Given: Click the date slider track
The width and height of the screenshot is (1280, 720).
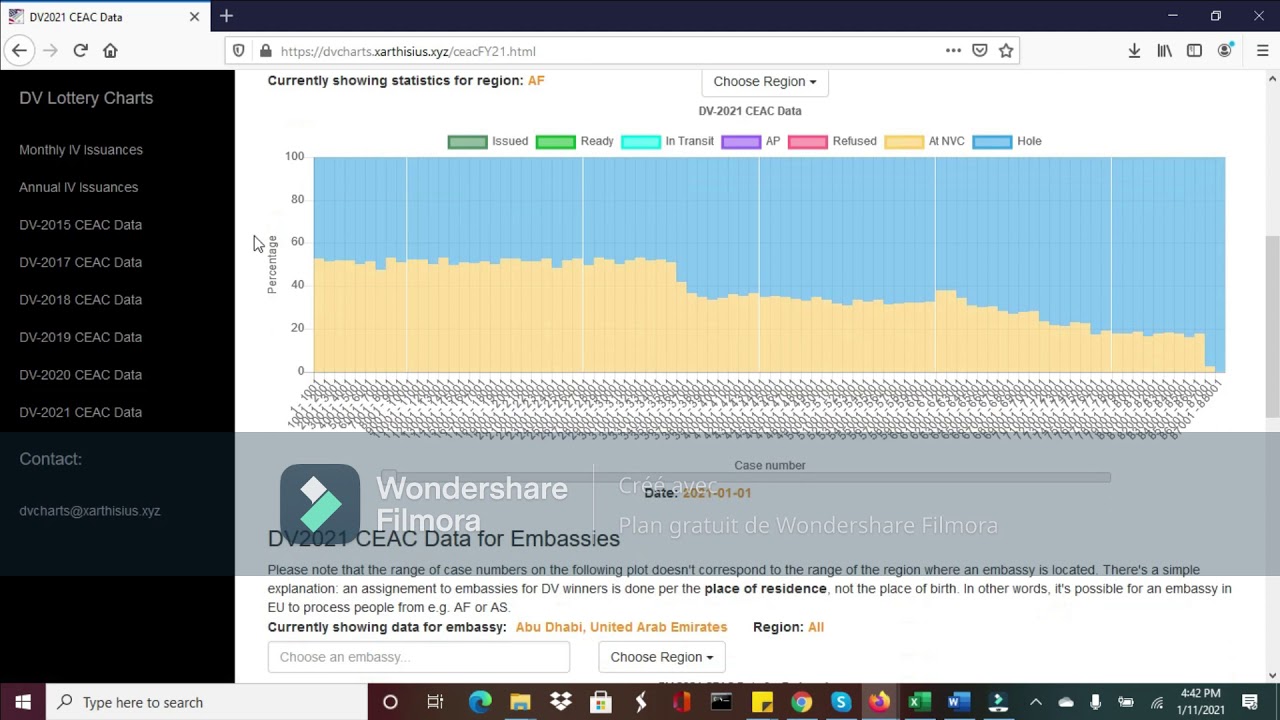Looking at the screenshot, I should pos(745,477).
